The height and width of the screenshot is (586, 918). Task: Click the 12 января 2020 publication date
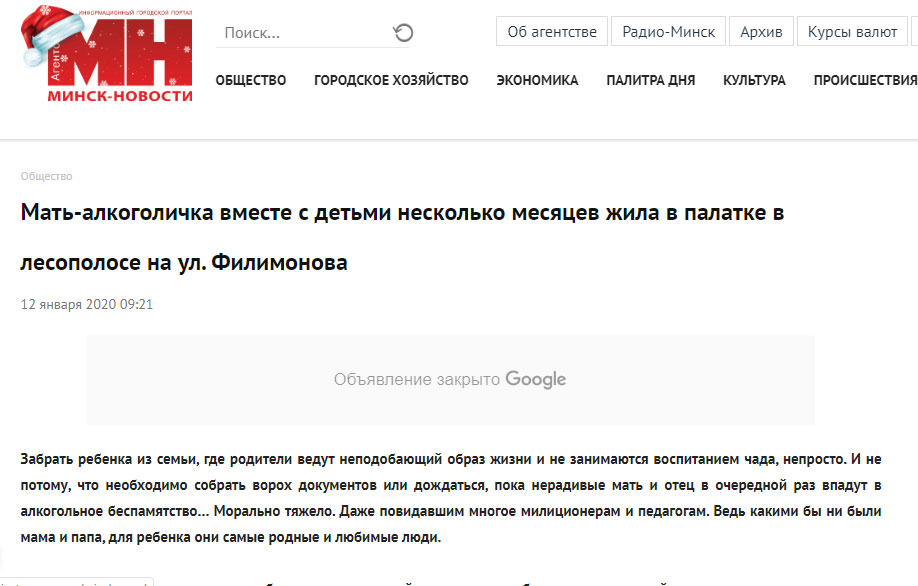86,304
